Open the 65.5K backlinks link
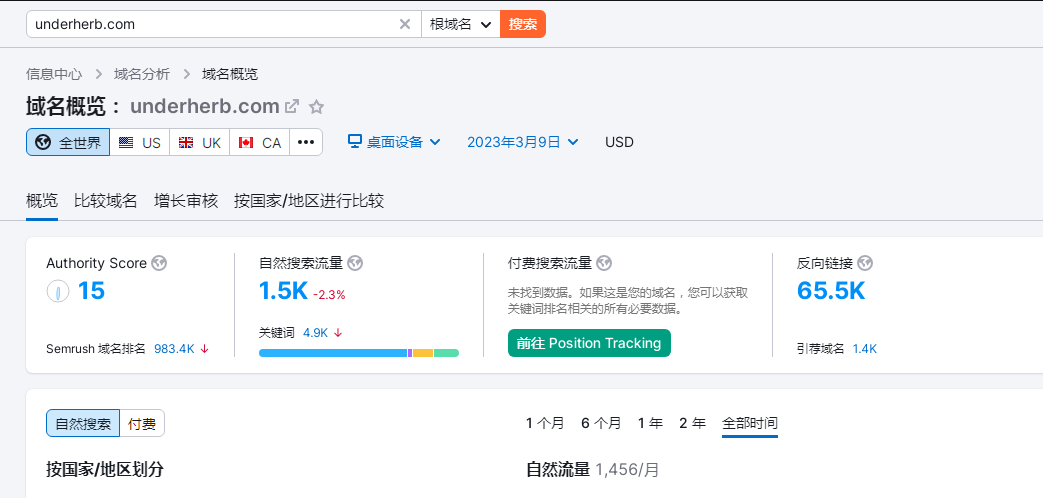This screenshot has width=1043, height=498. (831, 291)
